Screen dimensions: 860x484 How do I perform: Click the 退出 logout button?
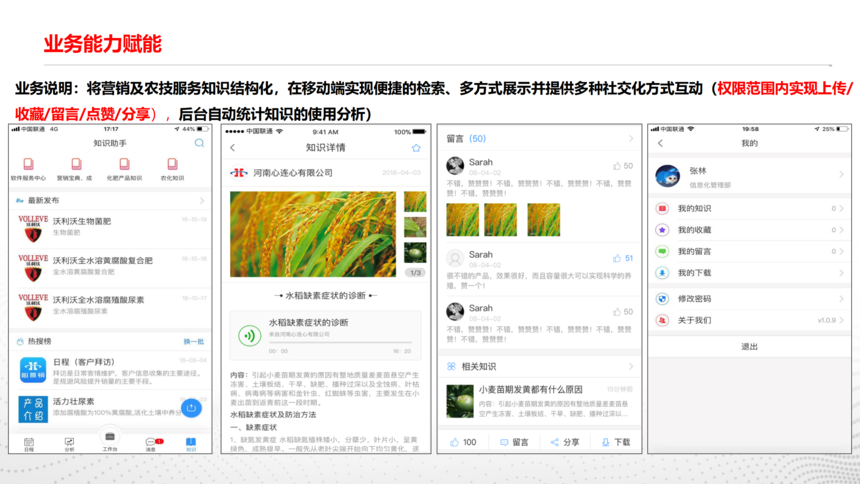750,346
